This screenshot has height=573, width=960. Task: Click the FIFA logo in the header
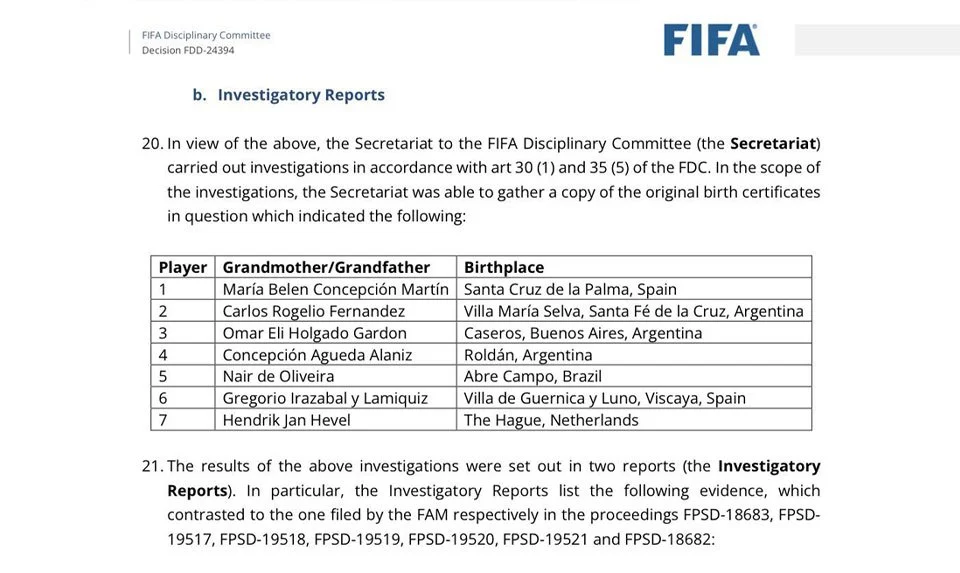(711, 39)
